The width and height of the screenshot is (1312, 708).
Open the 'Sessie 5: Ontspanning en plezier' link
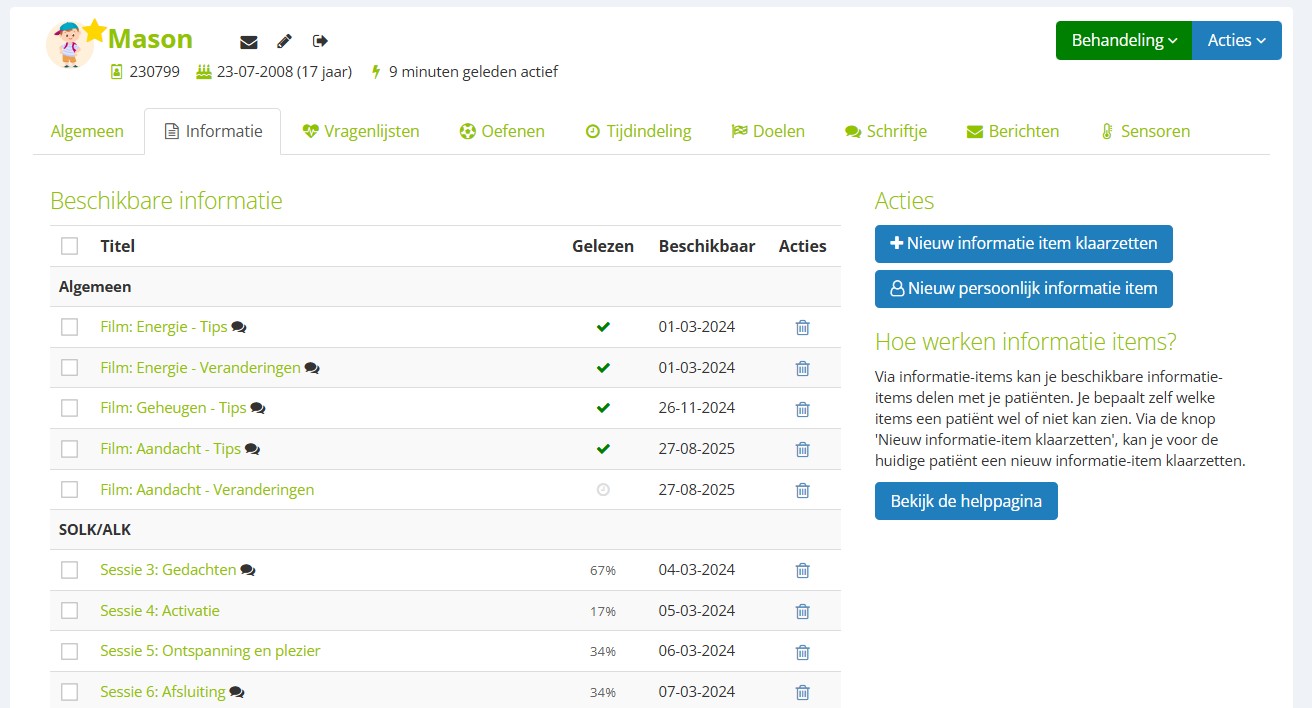tap(210, 651)
